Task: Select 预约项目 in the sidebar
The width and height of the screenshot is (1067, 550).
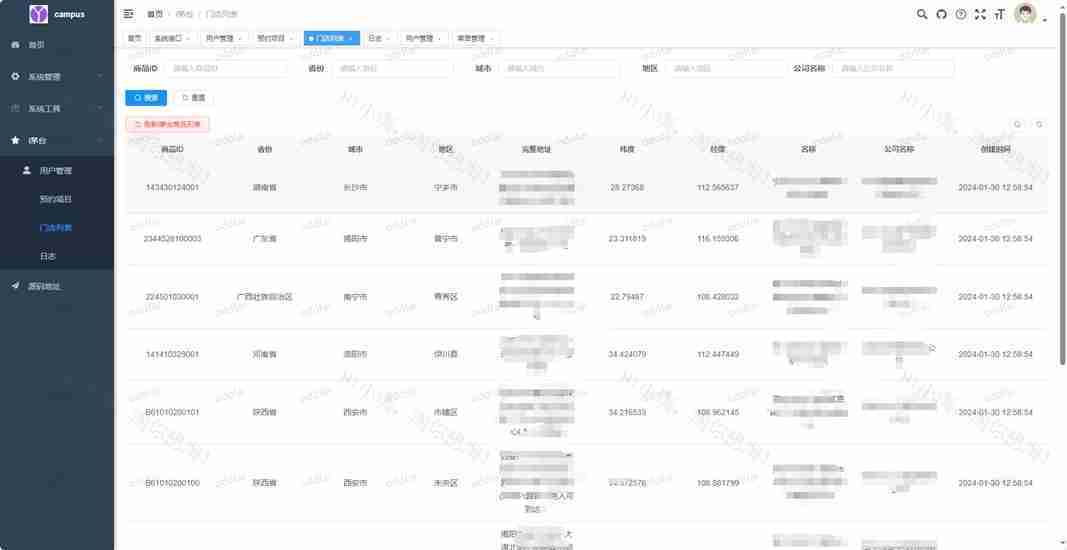Action: tap(56, 199)
